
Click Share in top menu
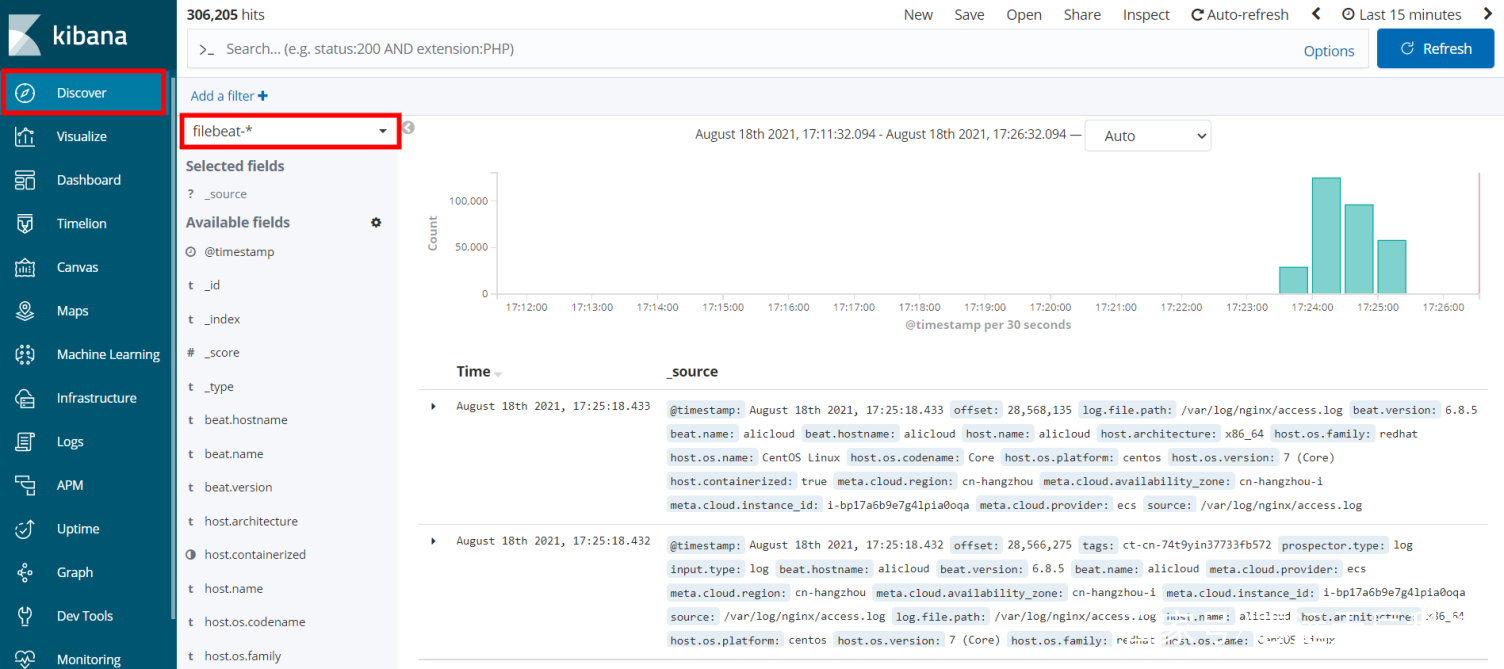pos(1082,14)
